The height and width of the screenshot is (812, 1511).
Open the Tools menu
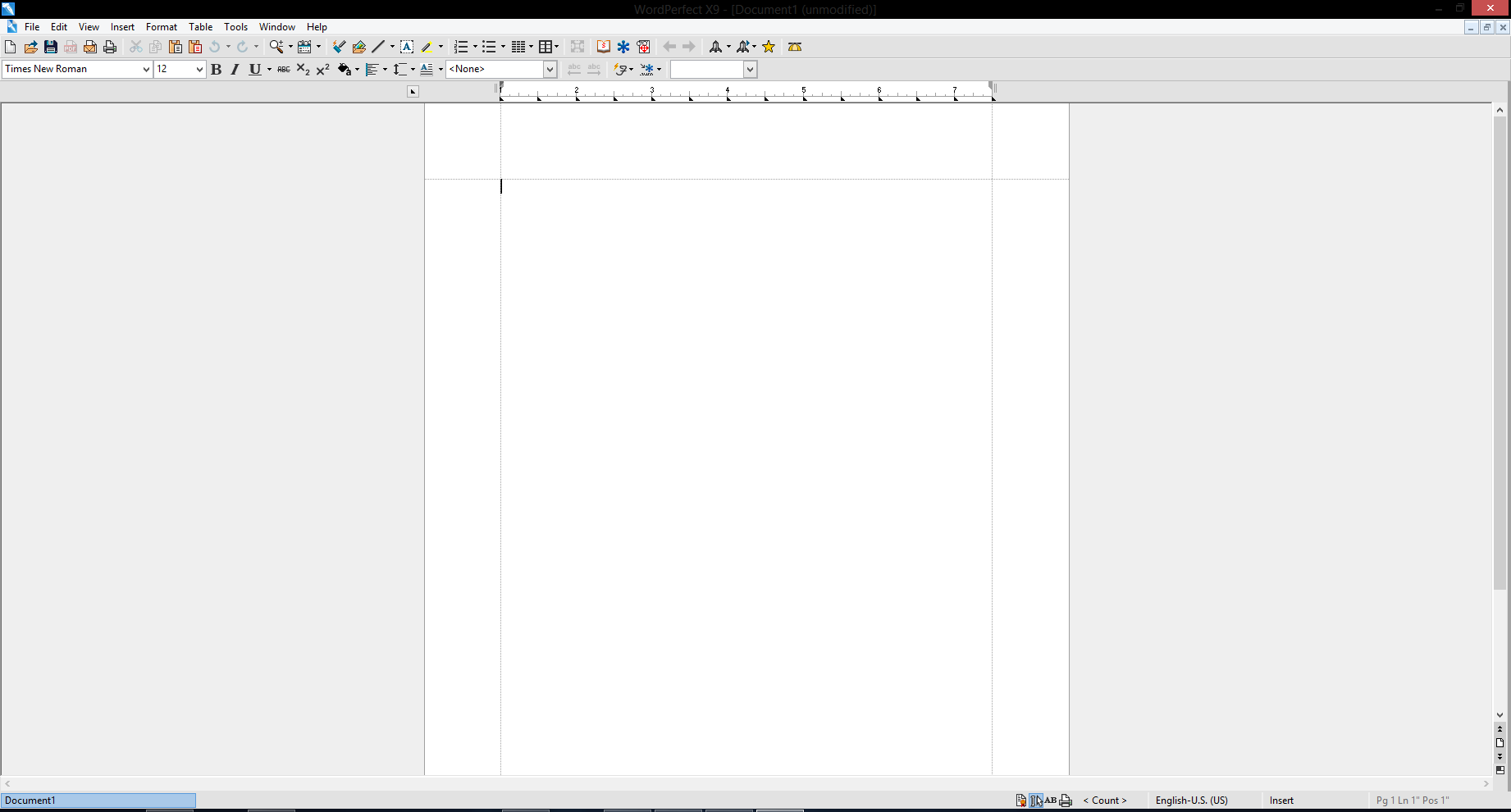point(235,27)
